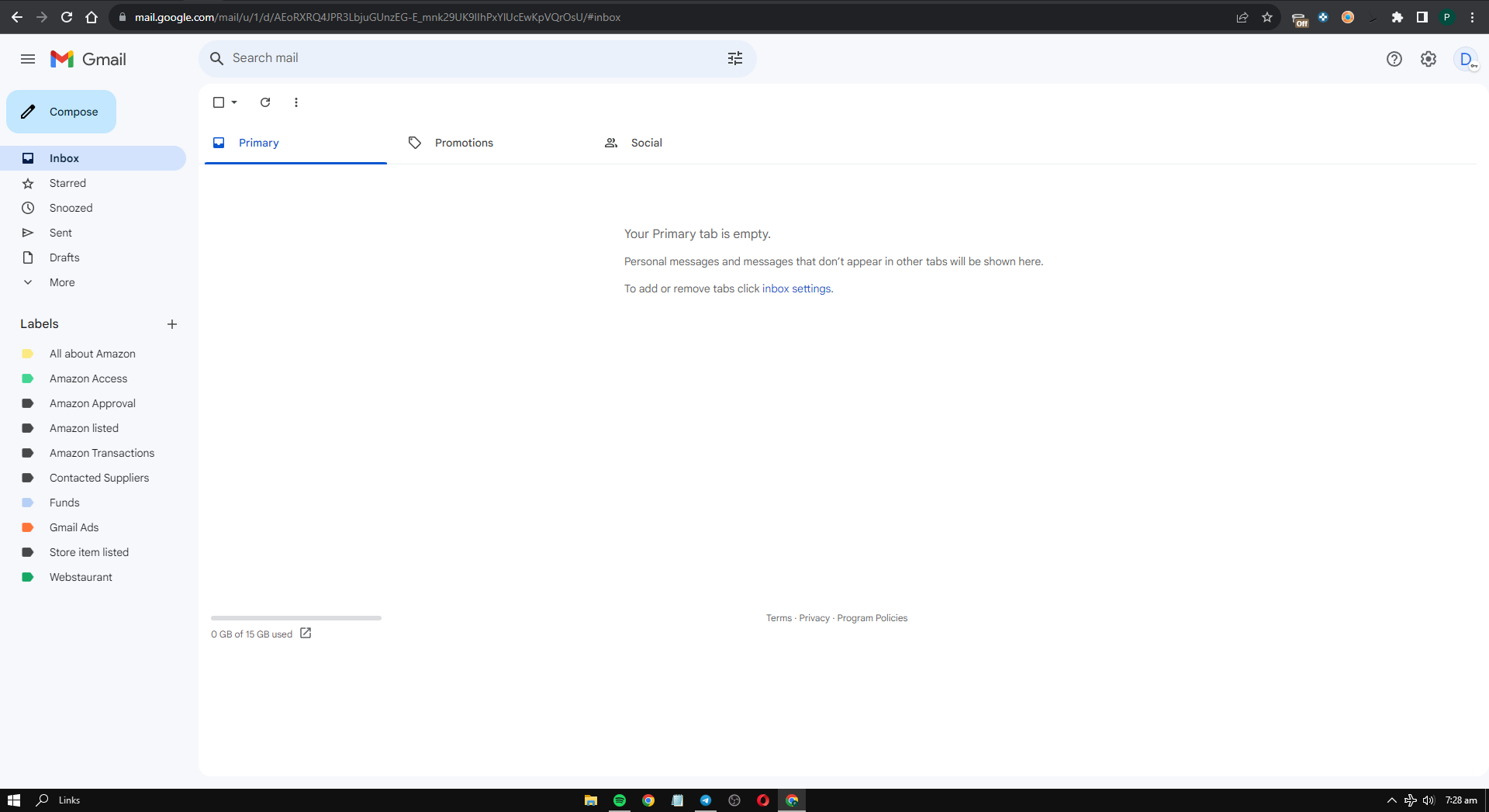1489x812 pixels.
Task: Open the Snoozed folder
Action: click(x=93, y=208)
